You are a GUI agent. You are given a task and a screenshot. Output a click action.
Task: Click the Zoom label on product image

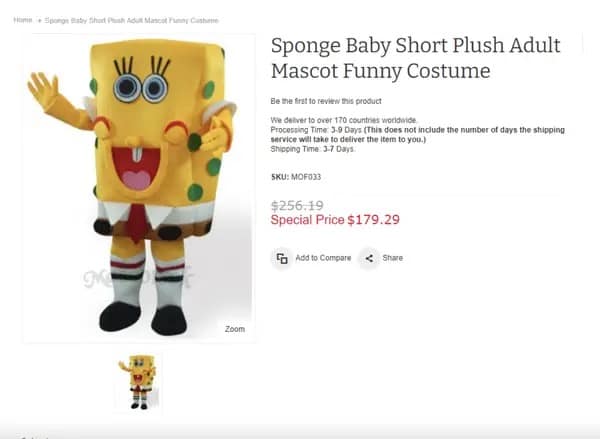[235, 328]
